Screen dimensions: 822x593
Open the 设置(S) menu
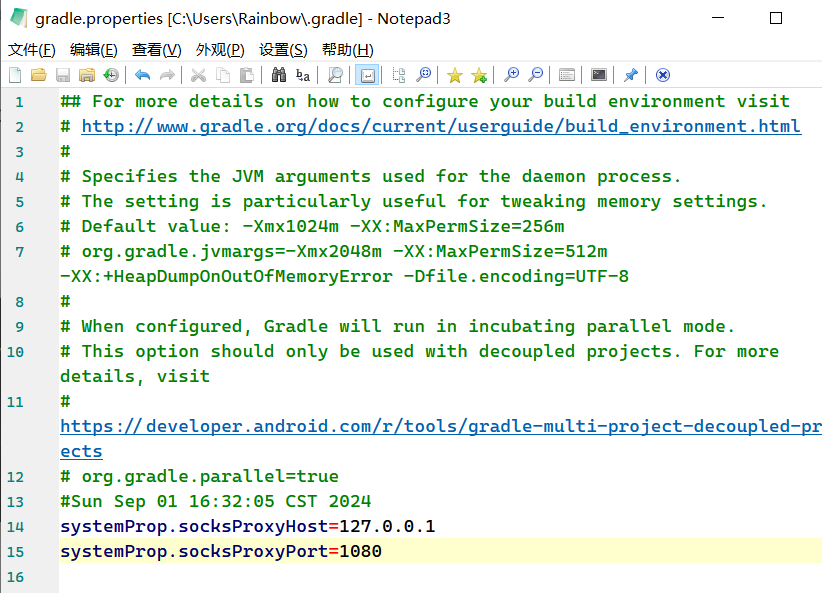[x=283, y=50]
